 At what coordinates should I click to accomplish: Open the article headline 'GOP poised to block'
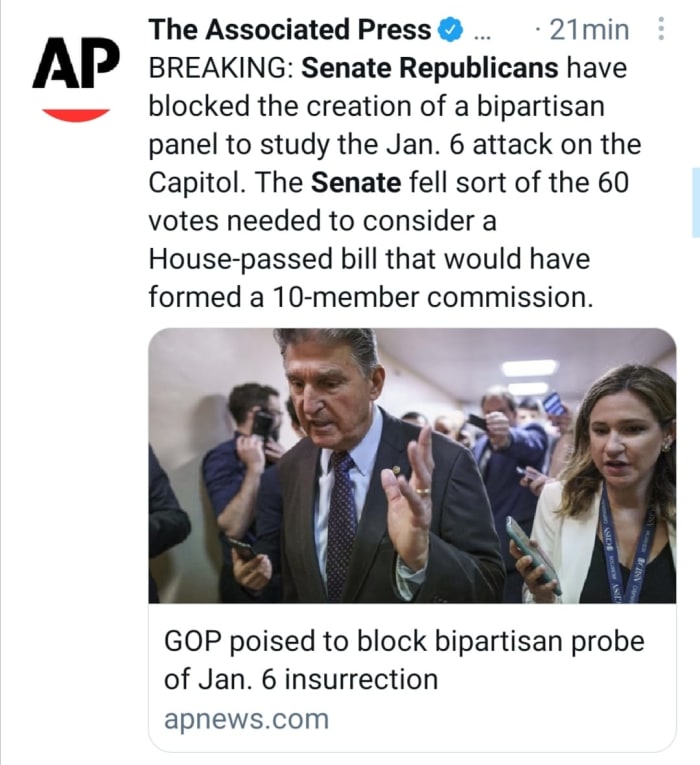click(404, 643)
